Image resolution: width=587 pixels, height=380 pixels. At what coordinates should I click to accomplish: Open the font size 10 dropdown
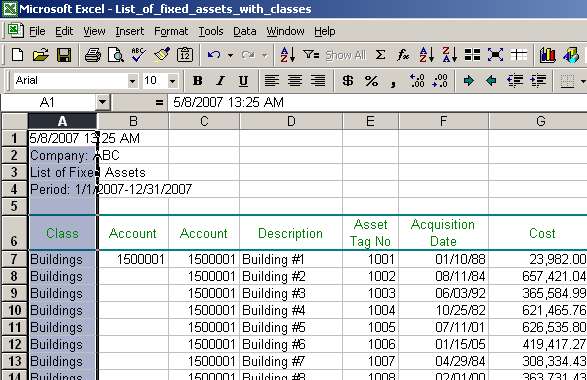[172, 80]
